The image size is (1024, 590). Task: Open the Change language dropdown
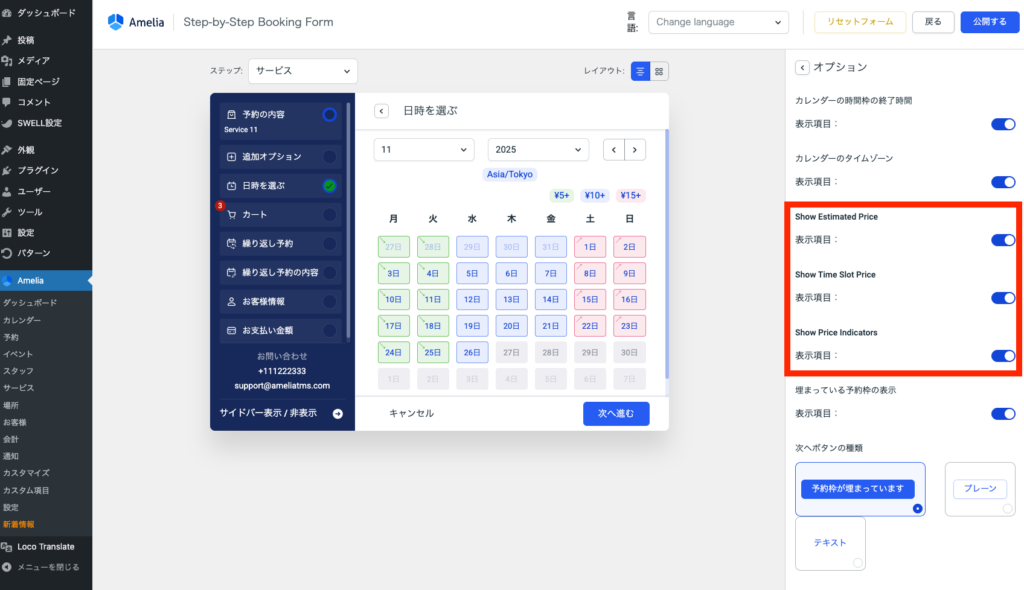(718, 22)
